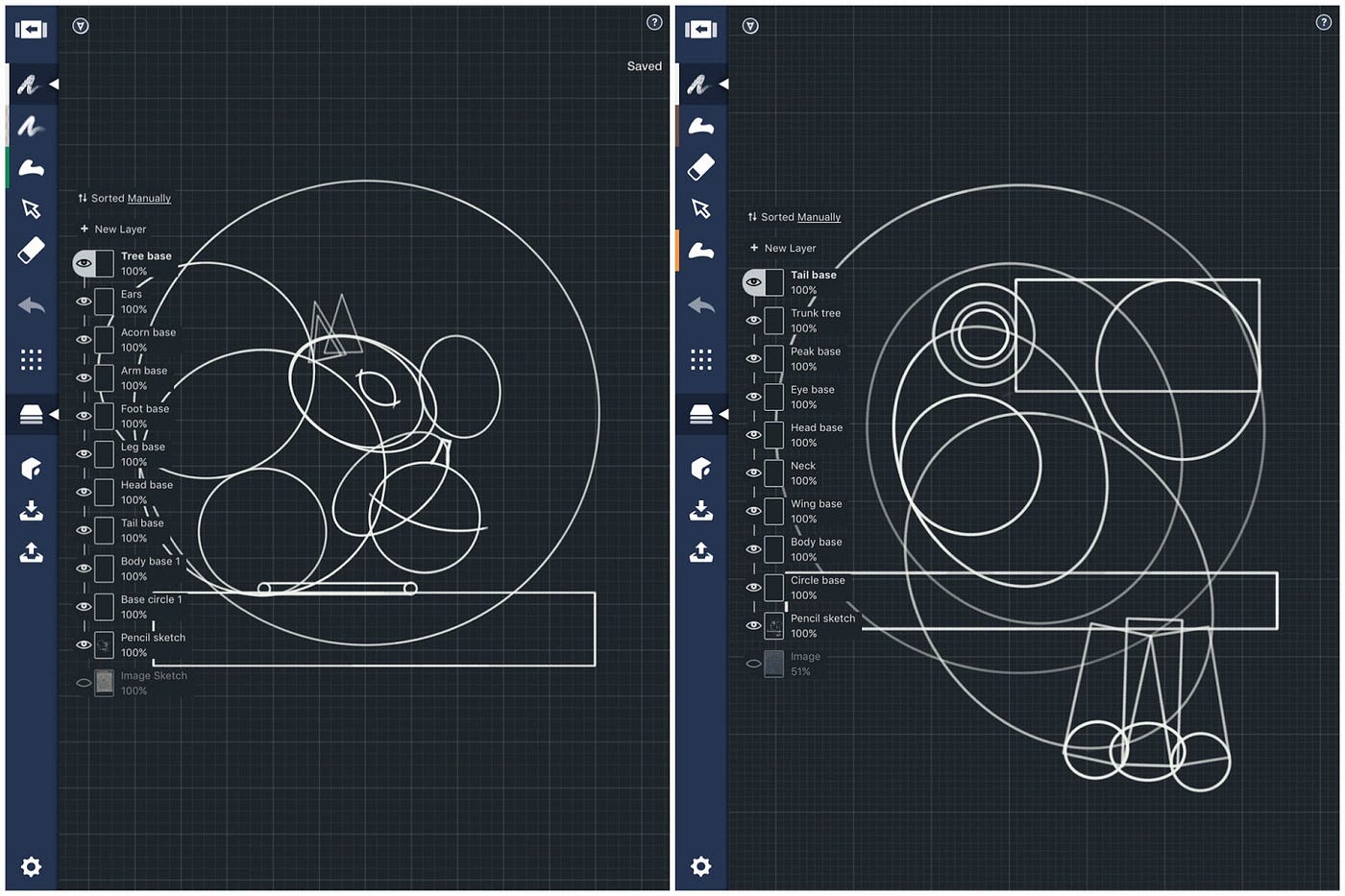
Task: Show the hidden Image Sketch layer
Action: tap(84, 683)
